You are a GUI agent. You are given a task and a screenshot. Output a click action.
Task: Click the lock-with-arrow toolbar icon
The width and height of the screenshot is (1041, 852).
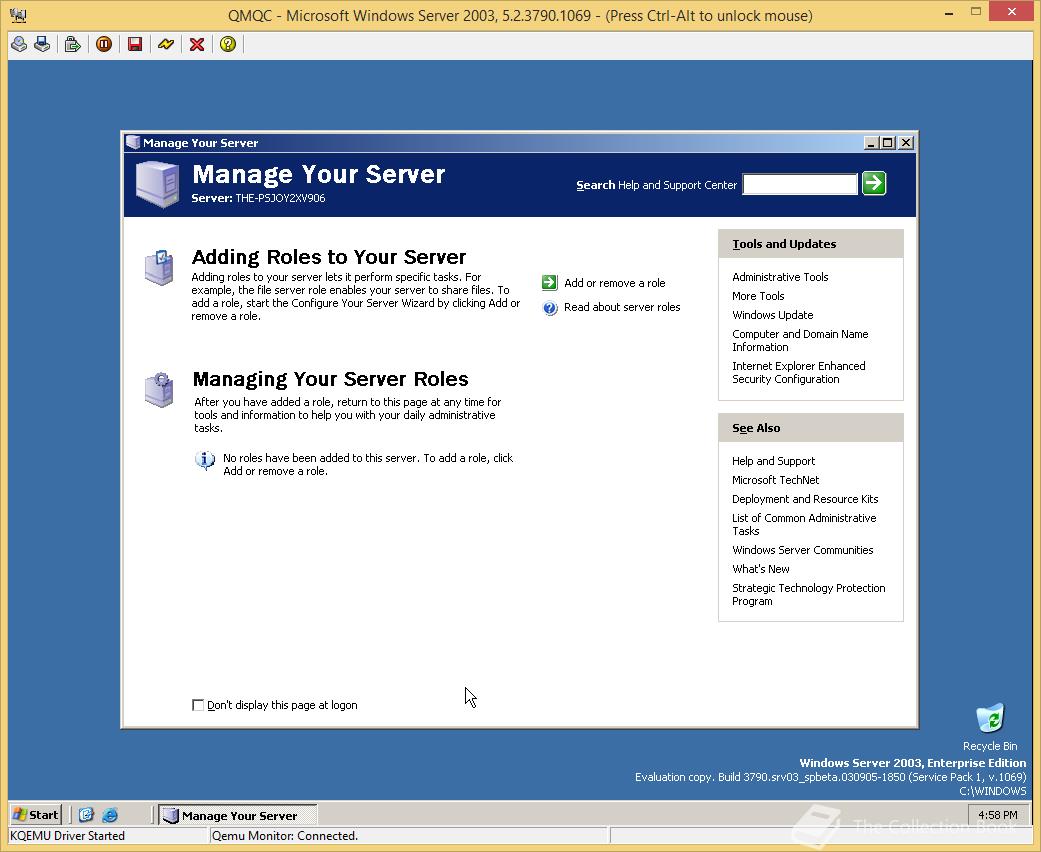click(x=72, y=44)
